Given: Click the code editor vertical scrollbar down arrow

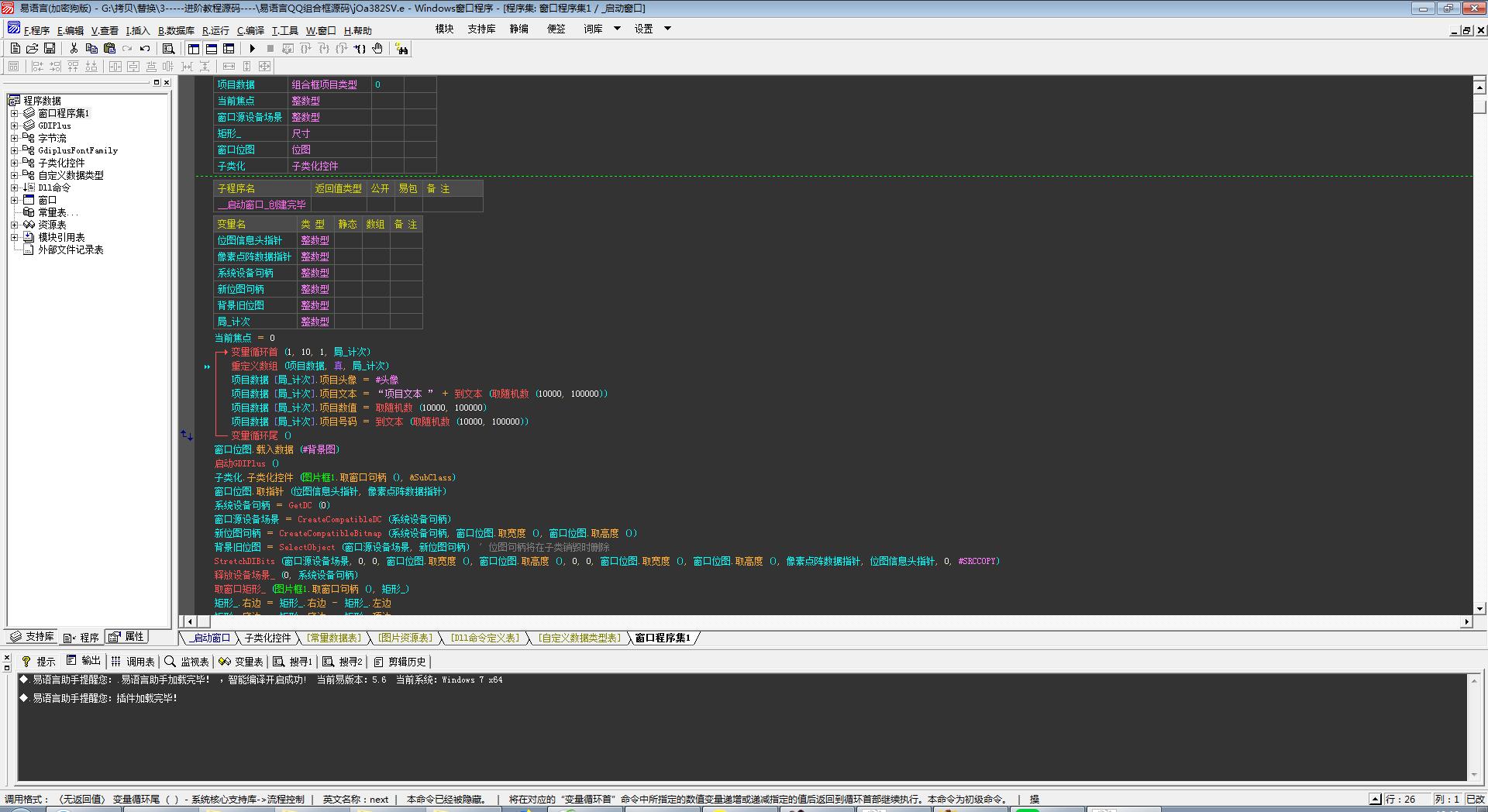Looking at the screenshot, I should pyautogui.click(x=1479, y=609).
